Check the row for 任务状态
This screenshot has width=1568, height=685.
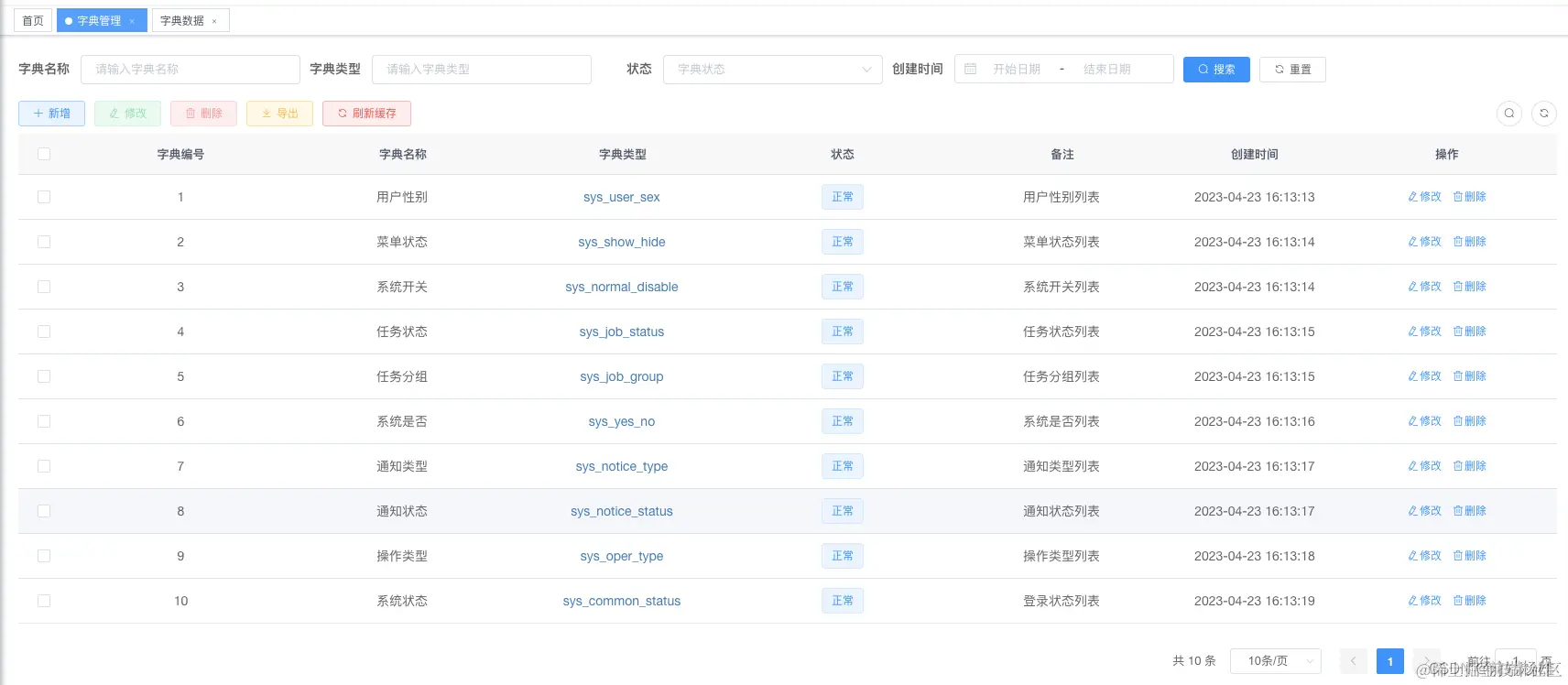(44, 332)
